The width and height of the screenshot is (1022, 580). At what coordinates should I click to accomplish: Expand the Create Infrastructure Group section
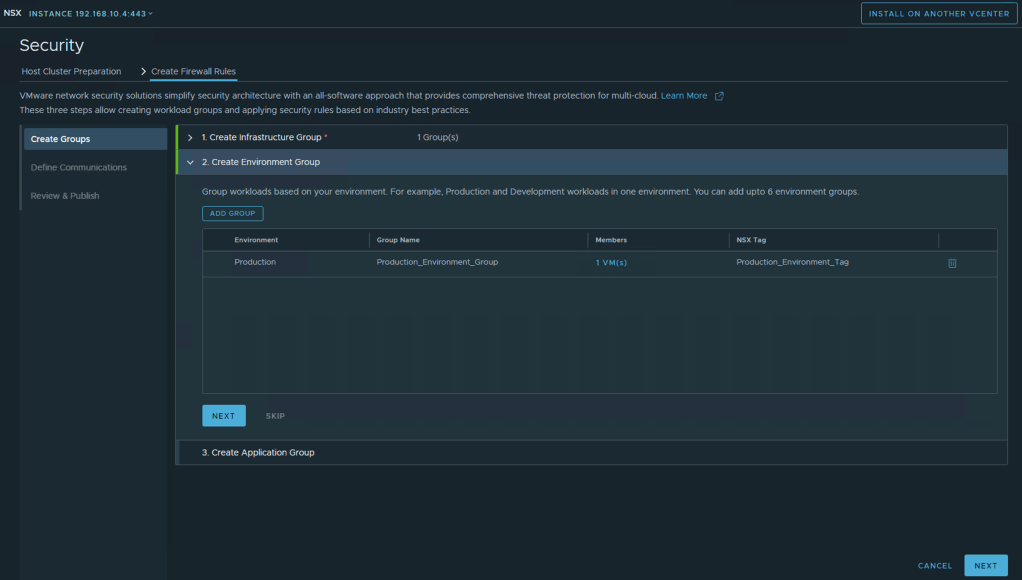tap(190, 137)
